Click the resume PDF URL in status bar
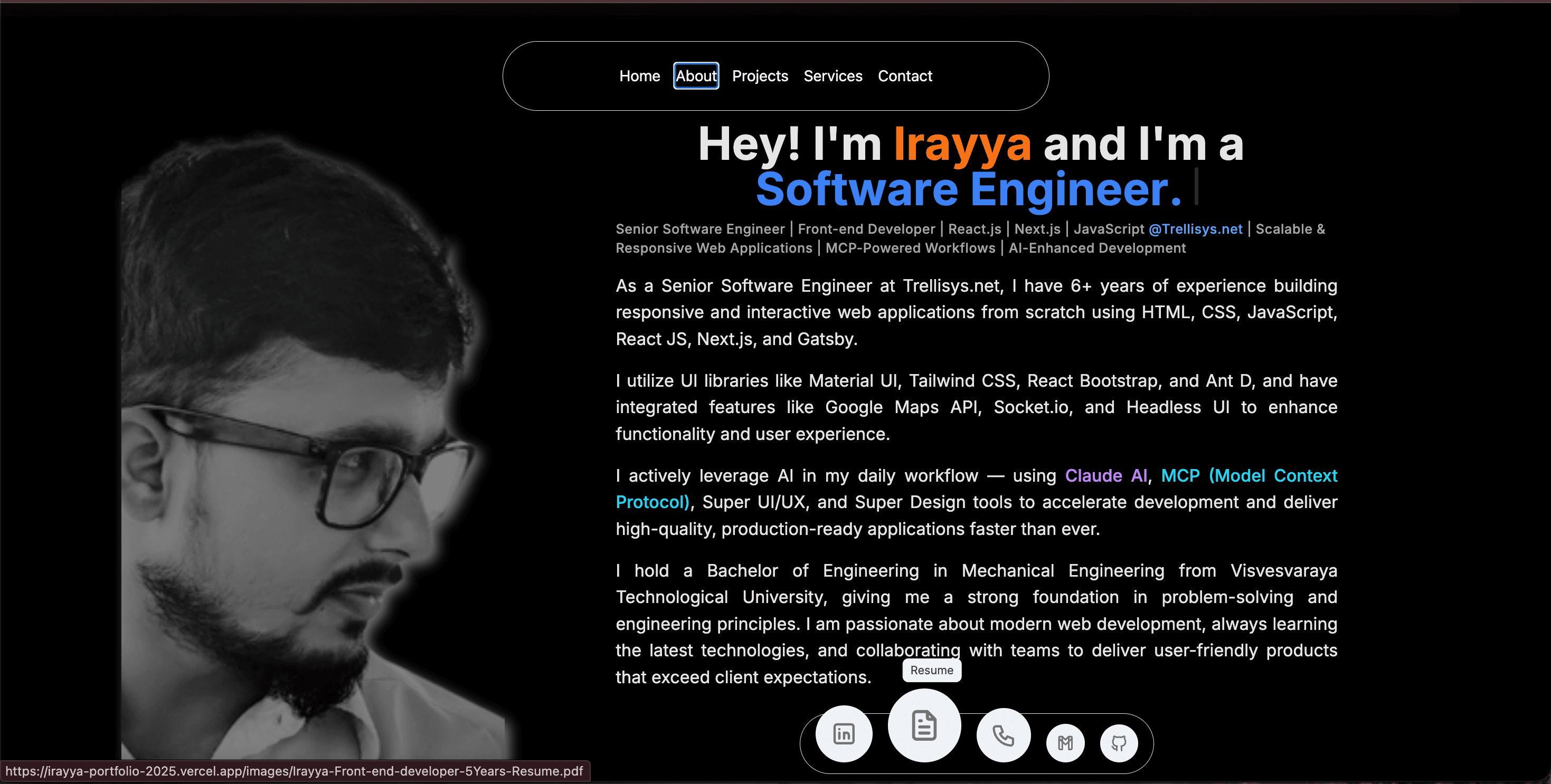Screen dimensions: 1551x784 click(x=295, y=771)
